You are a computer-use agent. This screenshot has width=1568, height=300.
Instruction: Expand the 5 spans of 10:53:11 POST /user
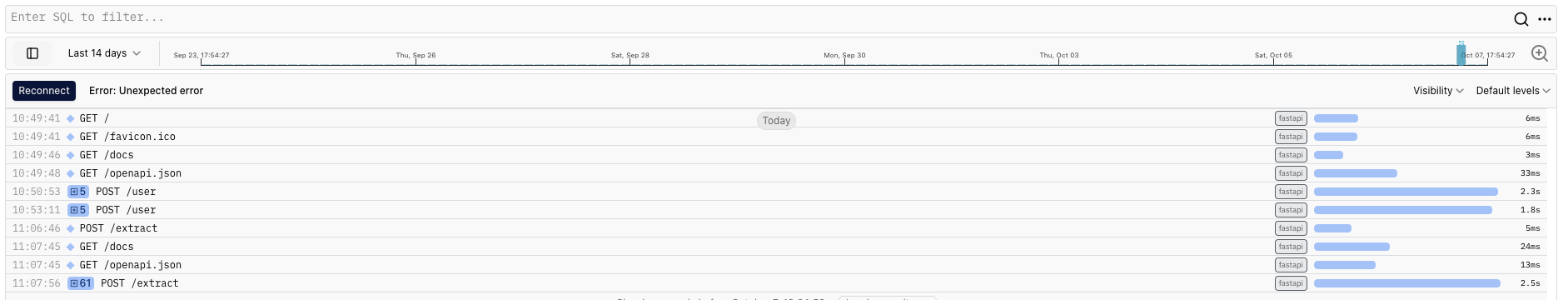(x=78, y=210)
